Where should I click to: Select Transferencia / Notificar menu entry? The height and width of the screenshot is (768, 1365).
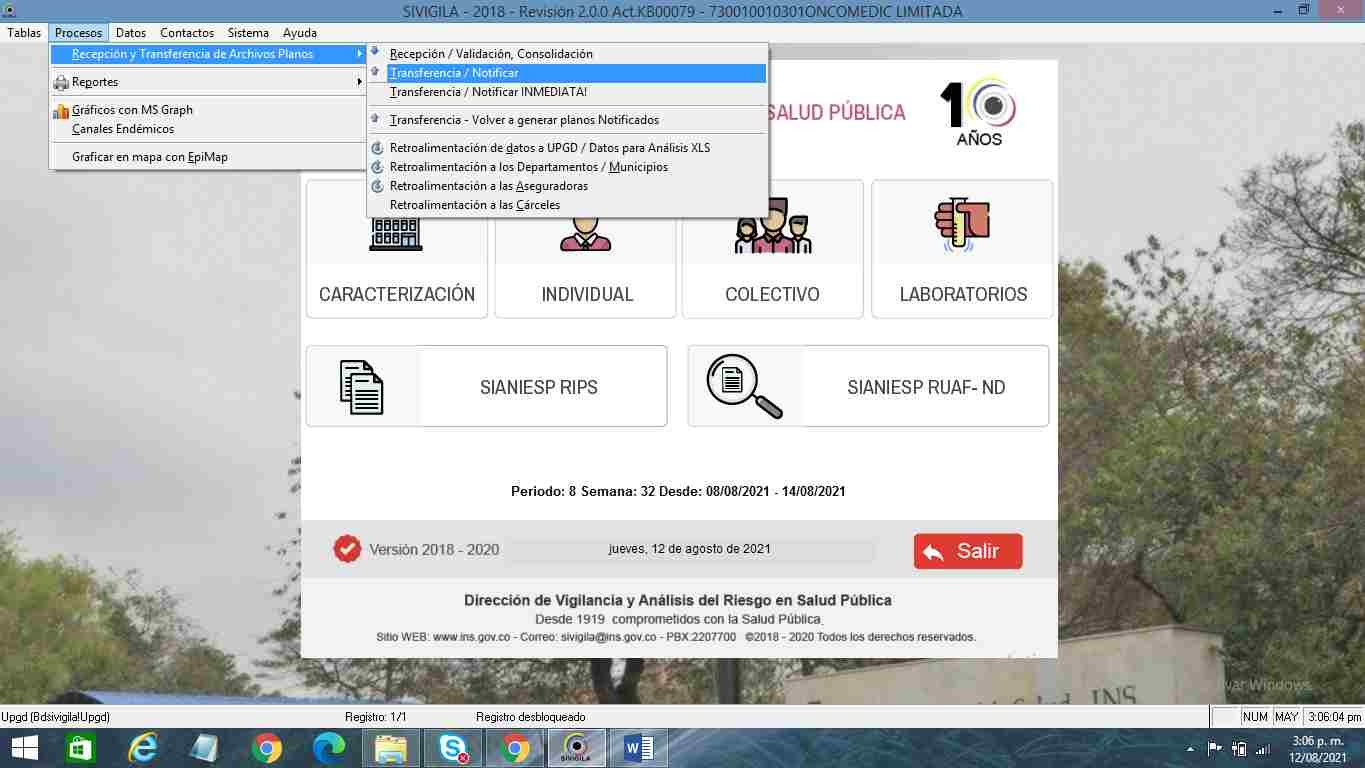(454, 73)
